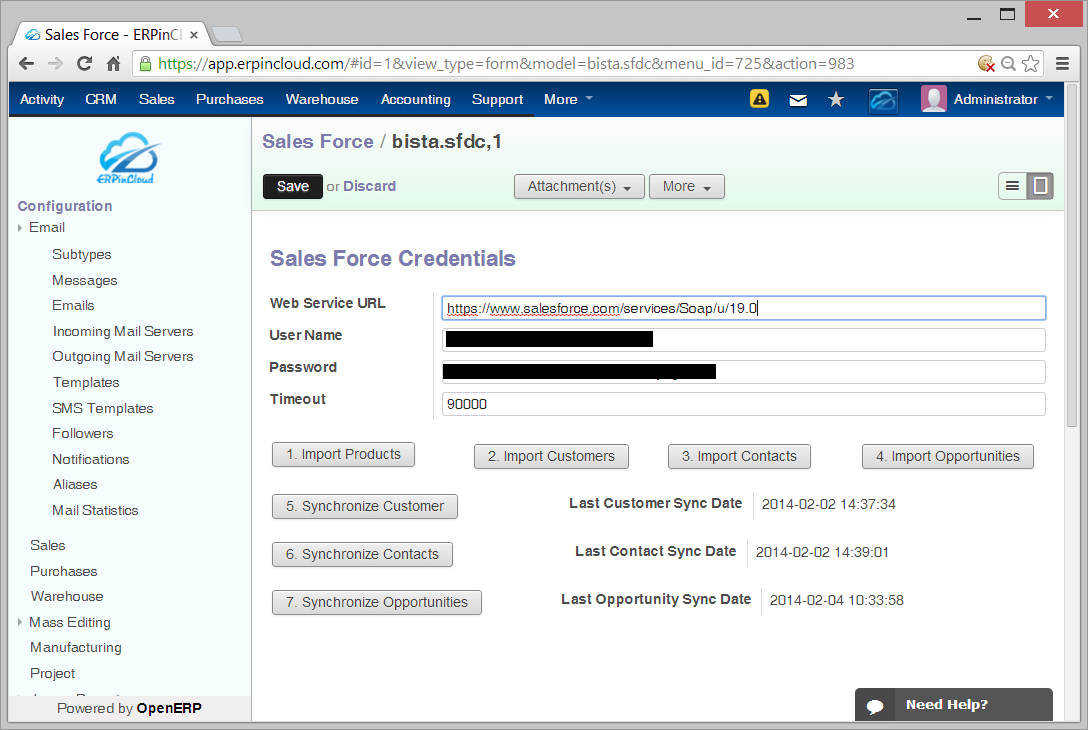Close the Sales Force browser tab
This screenshot has height=730, width=1088.
click(x=194, y=35)
